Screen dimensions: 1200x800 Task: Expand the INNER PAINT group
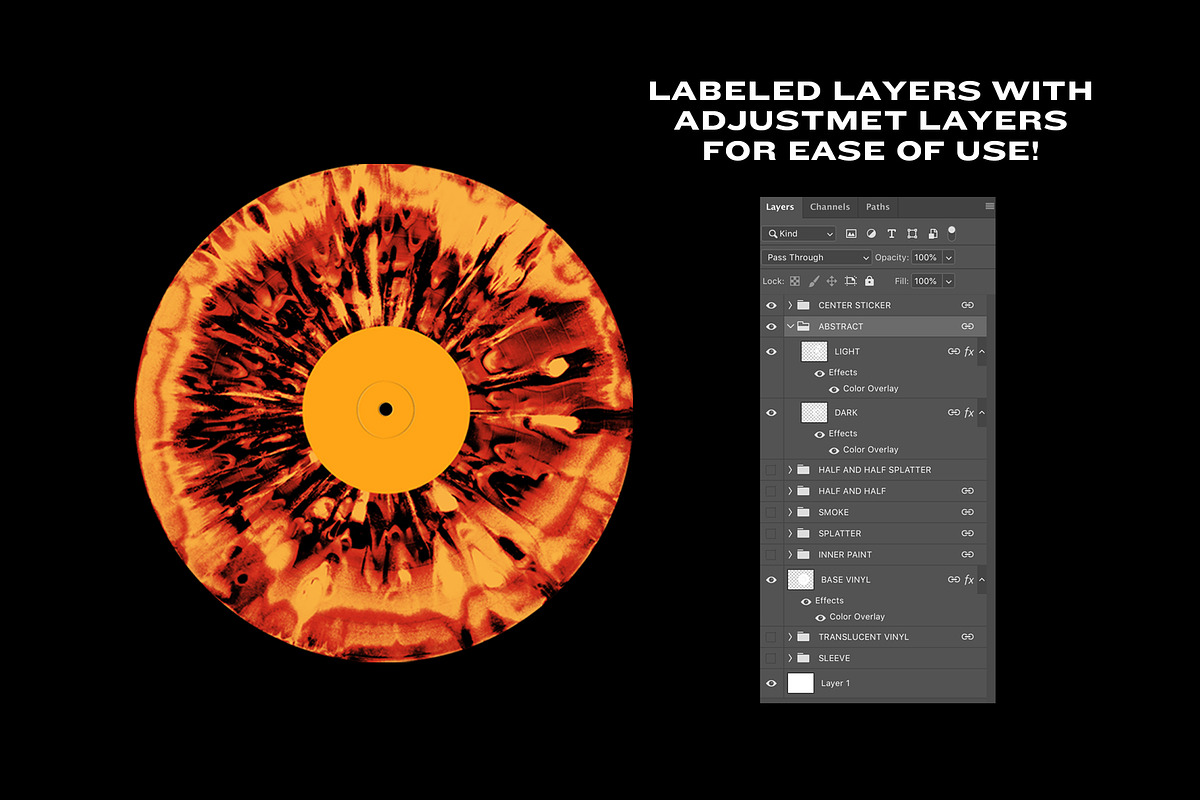[x=790, y=555]
